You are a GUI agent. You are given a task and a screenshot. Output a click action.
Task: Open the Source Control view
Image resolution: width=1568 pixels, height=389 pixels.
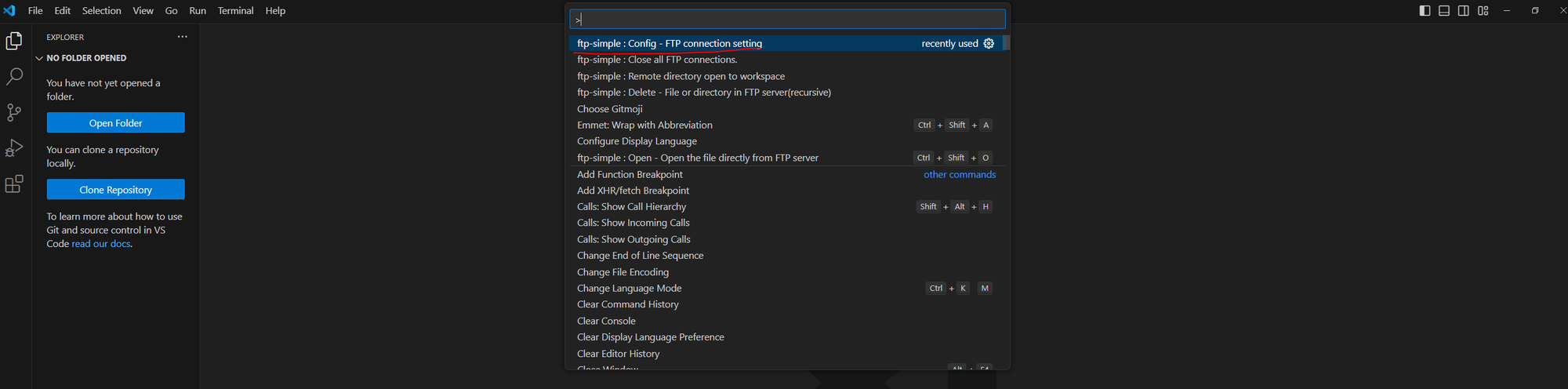(x=14, y=112)
